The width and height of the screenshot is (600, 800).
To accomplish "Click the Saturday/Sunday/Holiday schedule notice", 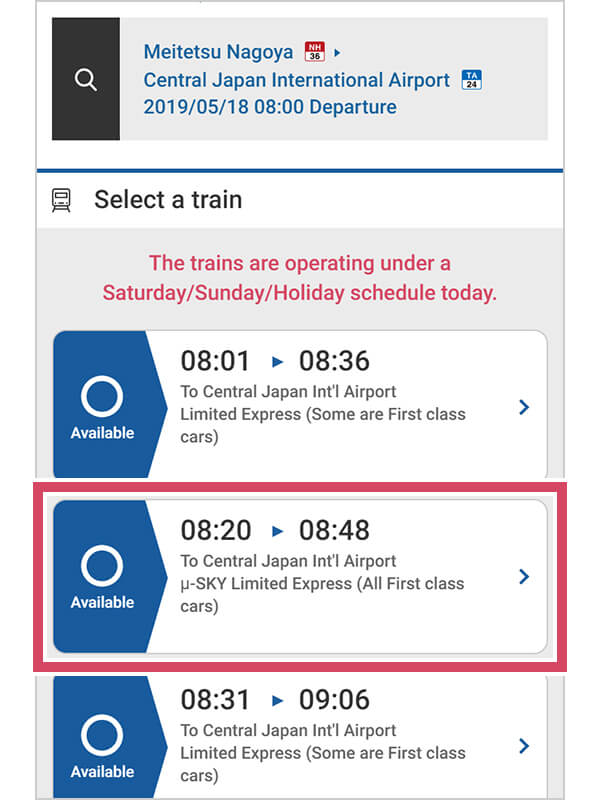I will click(300, 277).
